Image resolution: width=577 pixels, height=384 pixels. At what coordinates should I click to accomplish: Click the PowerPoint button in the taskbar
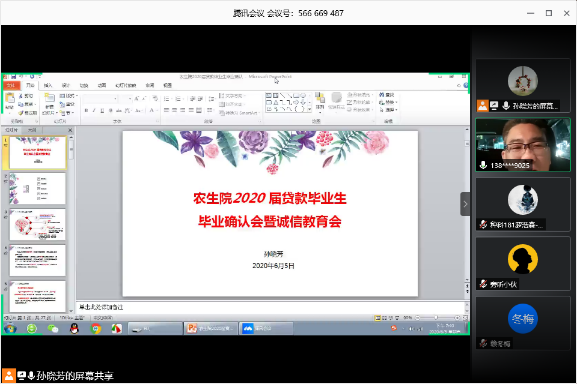[210, 328]
